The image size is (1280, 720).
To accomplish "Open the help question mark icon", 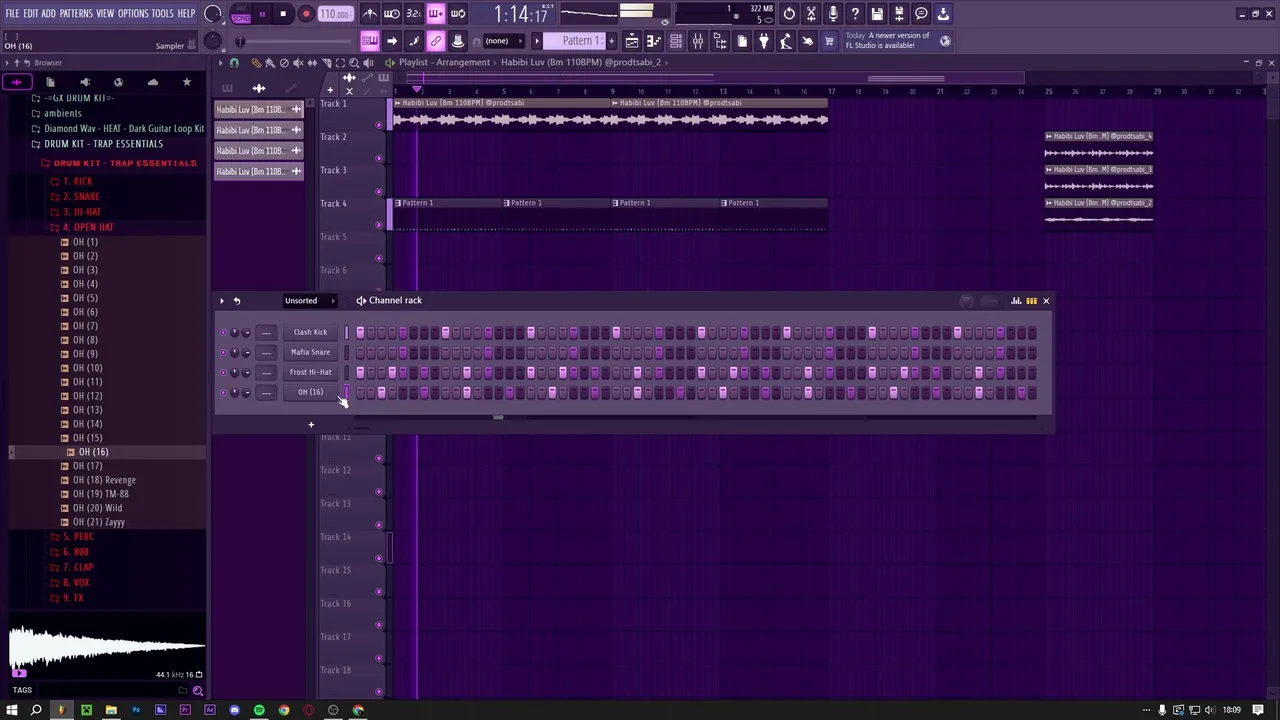I will 855,14.
